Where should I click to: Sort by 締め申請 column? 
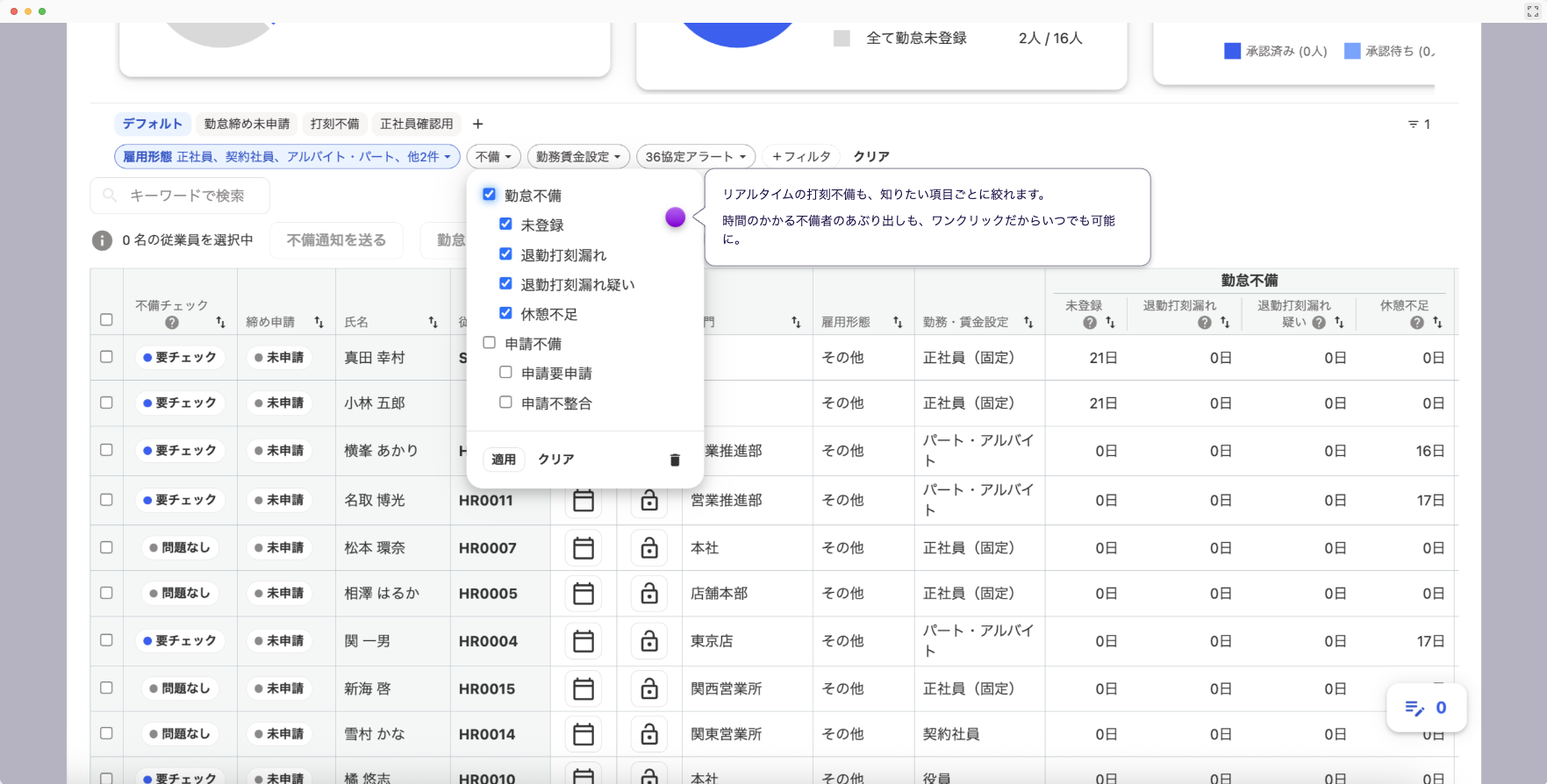[319, 323]
